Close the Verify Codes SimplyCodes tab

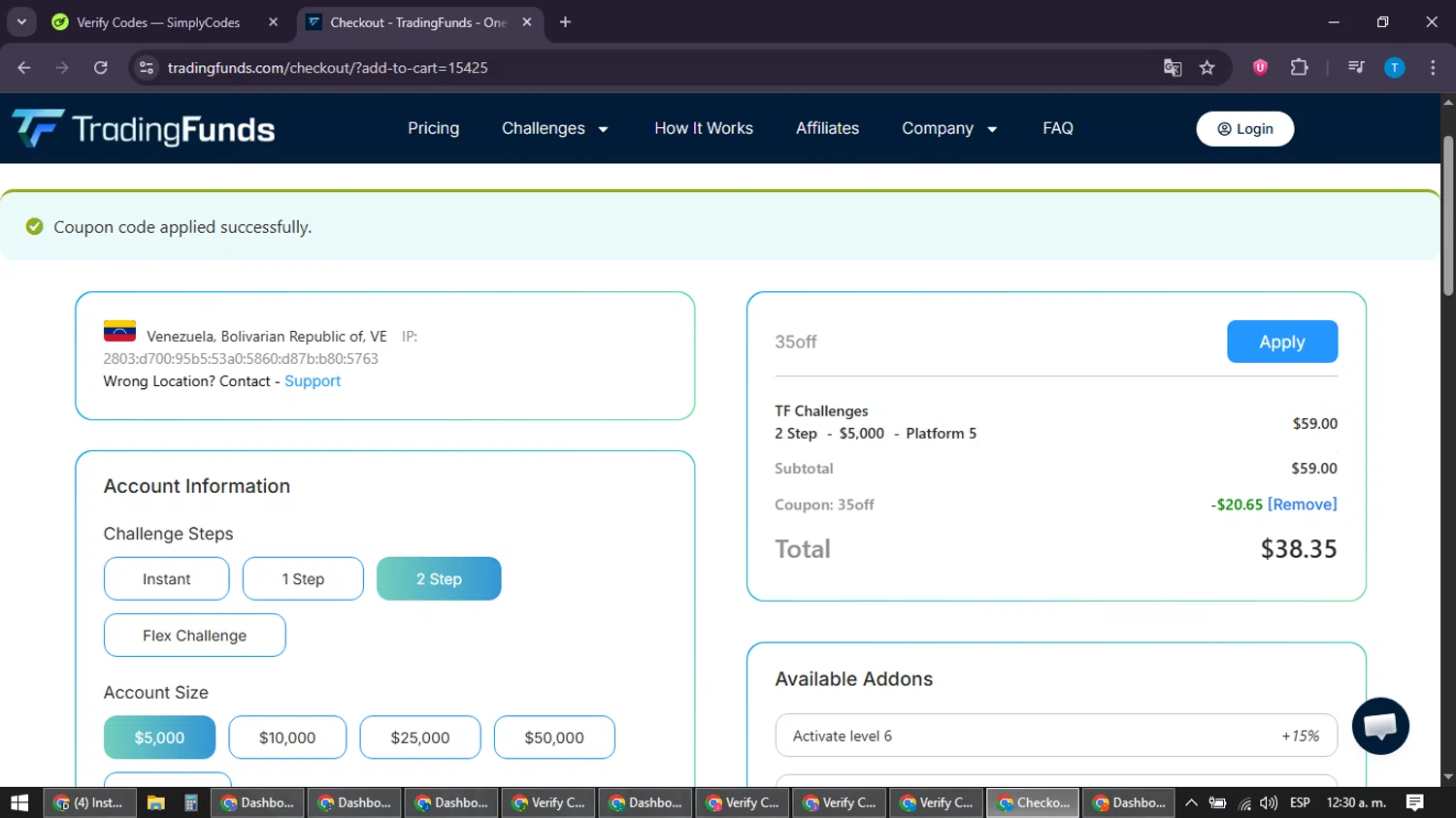coord(273,22)
